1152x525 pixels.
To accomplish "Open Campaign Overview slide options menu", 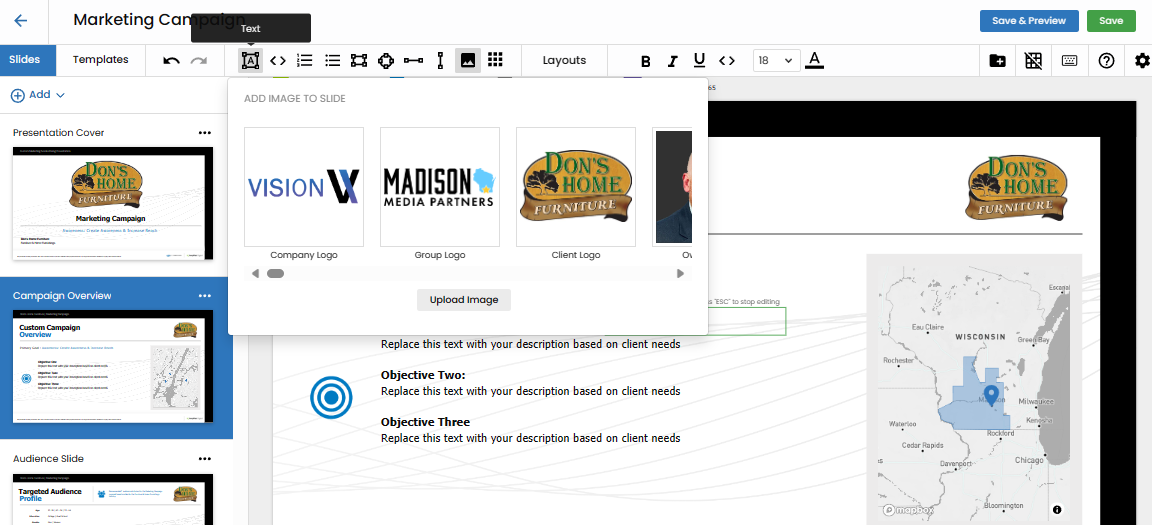I will pos(205,296).
